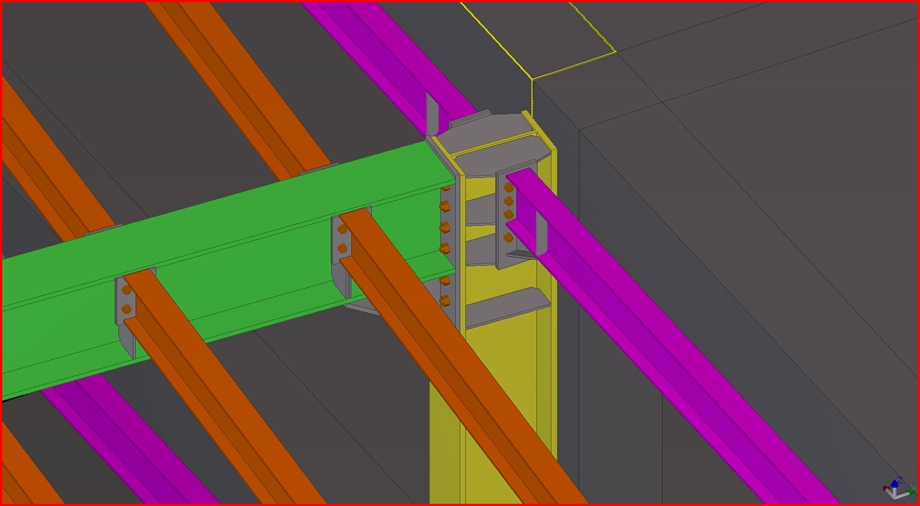The image size is (920, 506).
Task: Click the XYZ coordinate axis indicator
Action: tap(897, 488)
